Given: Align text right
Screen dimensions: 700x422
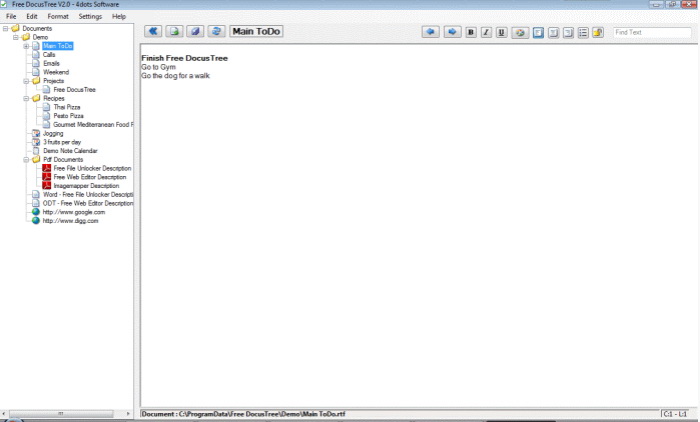Looking at the screenshot, I should 568,33.
